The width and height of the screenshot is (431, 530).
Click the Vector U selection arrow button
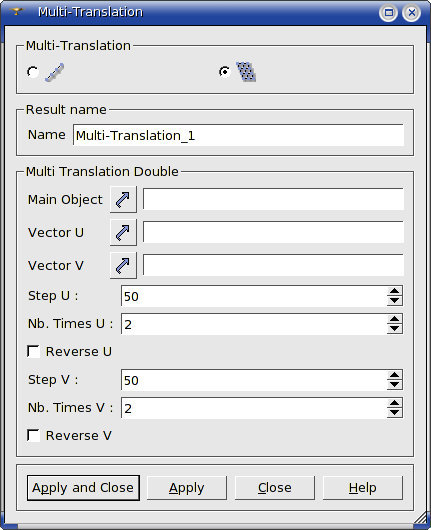(123, 232)
